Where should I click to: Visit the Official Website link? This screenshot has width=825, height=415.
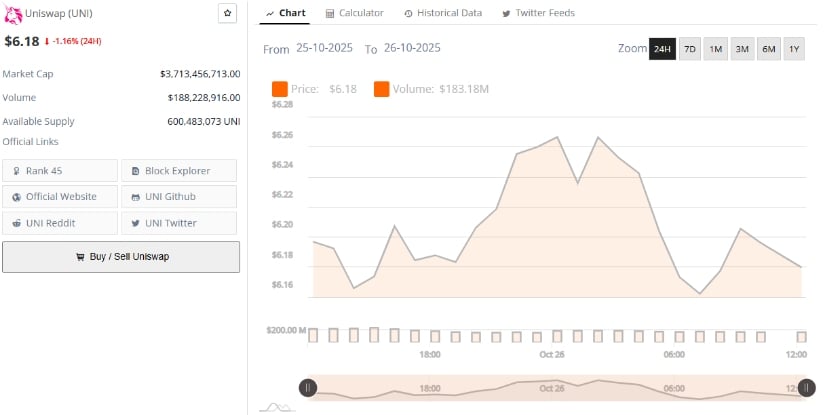60,197
